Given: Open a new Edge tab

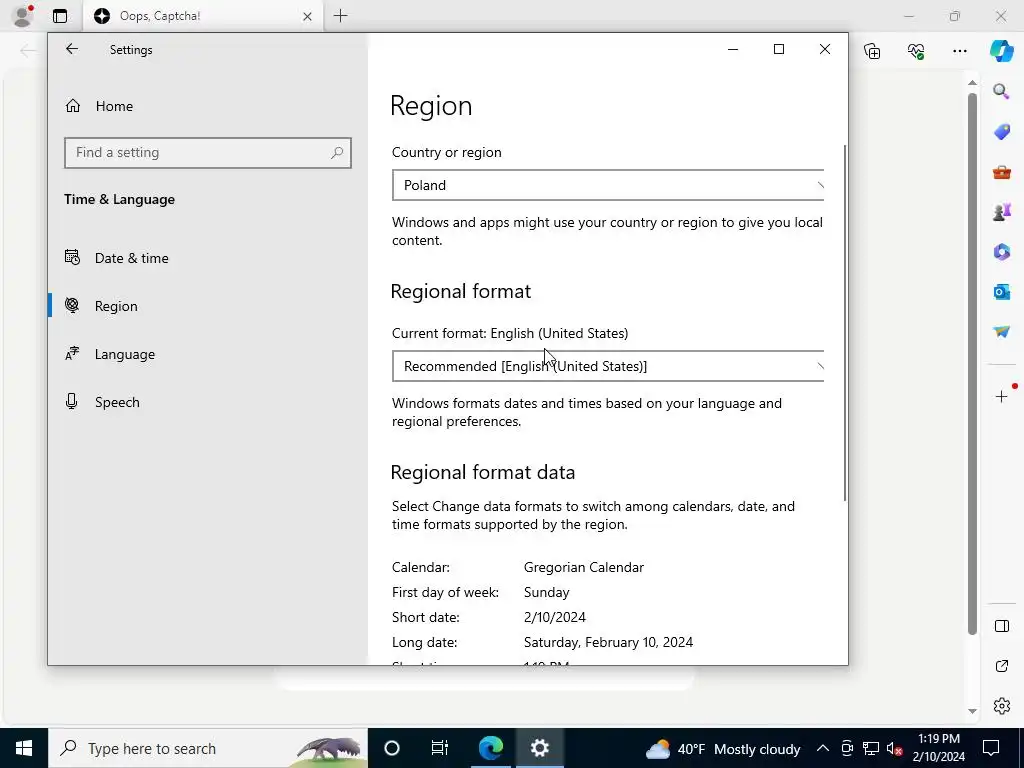Looking at the screenshot, I should pos(340,16).
